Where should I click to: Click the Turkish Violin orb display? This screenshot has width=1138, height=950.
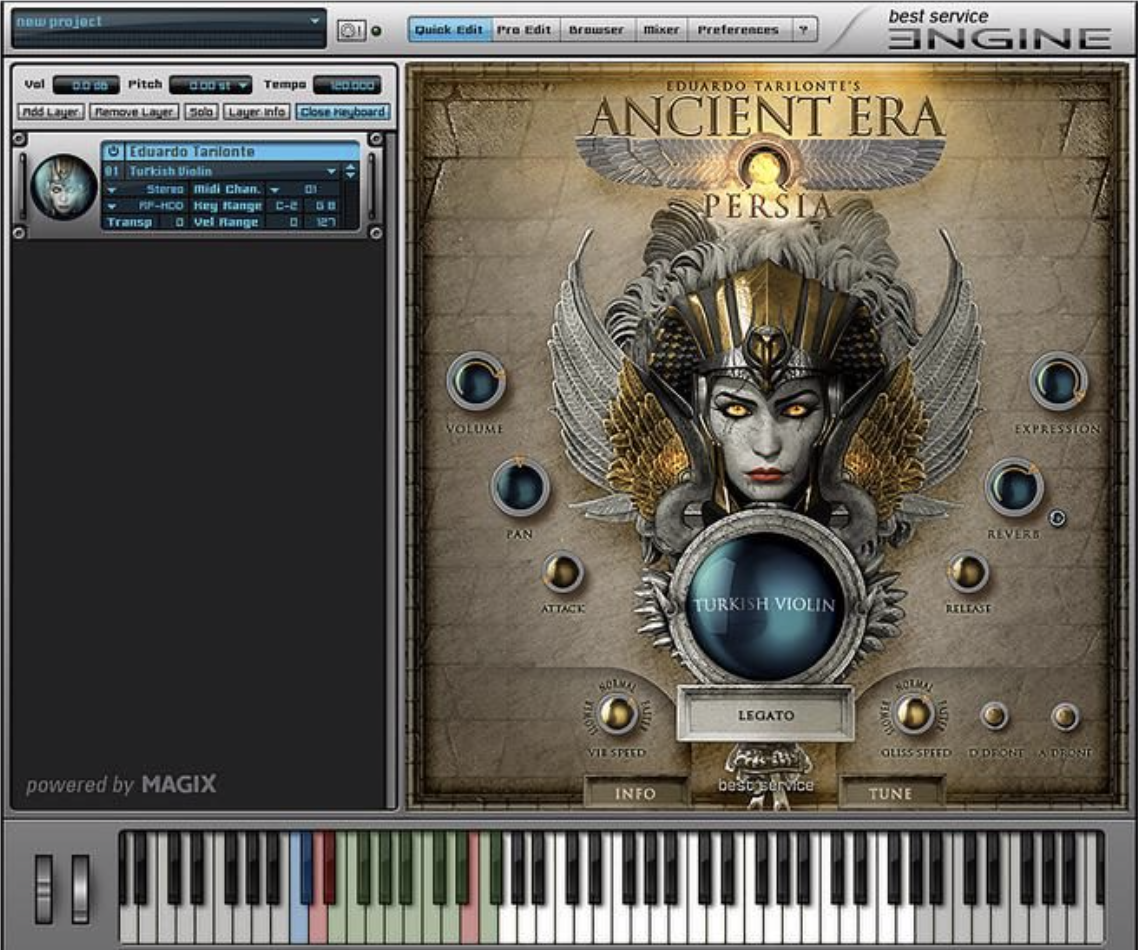[766, 604]
